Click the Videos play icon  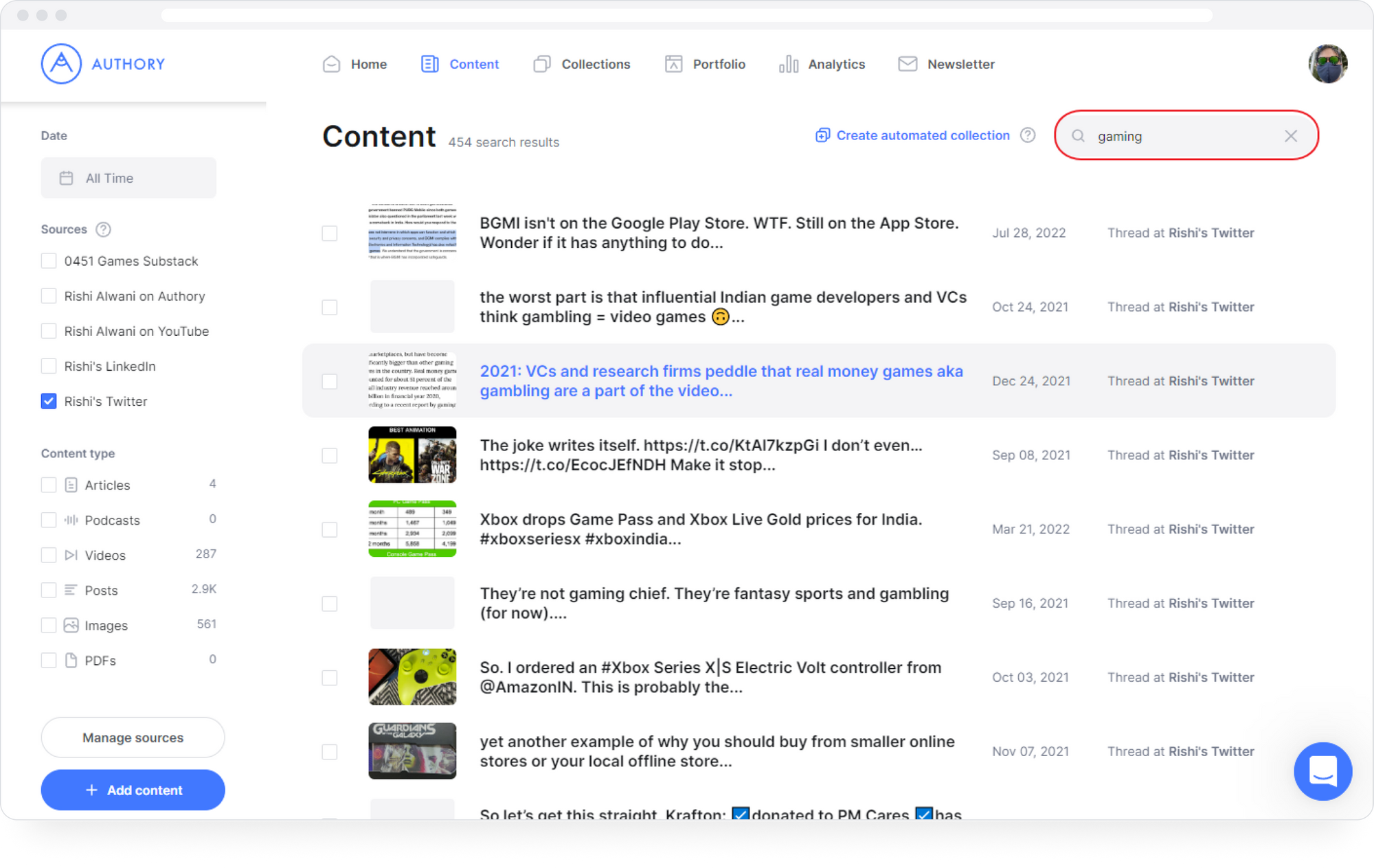point(71,555)
